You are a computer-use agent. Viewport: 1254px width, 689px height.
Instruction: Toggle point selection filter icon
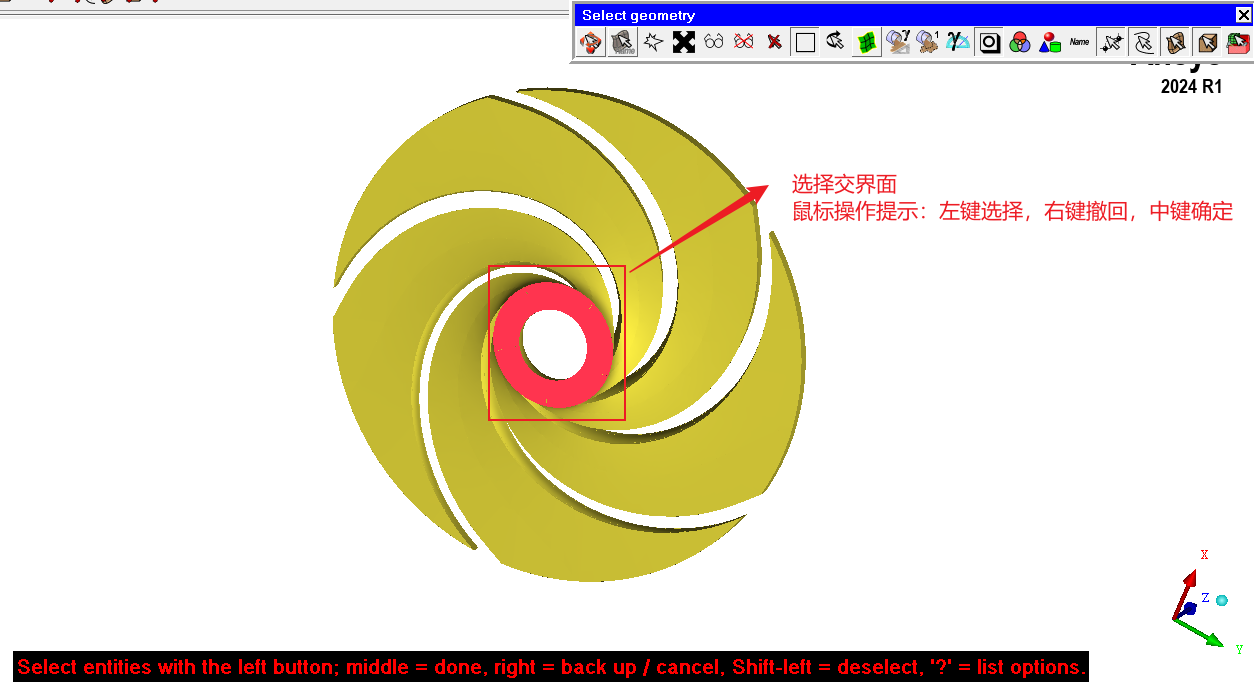[1111, 42]
